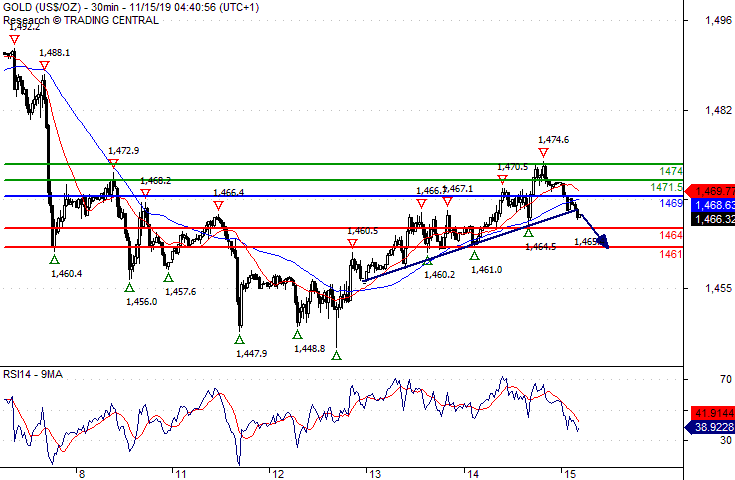Image resolution: width=735 pixels, height=480 pixels.
Task: Select the green triangle above the 1,461.0 label
Action: pos(474,255)
